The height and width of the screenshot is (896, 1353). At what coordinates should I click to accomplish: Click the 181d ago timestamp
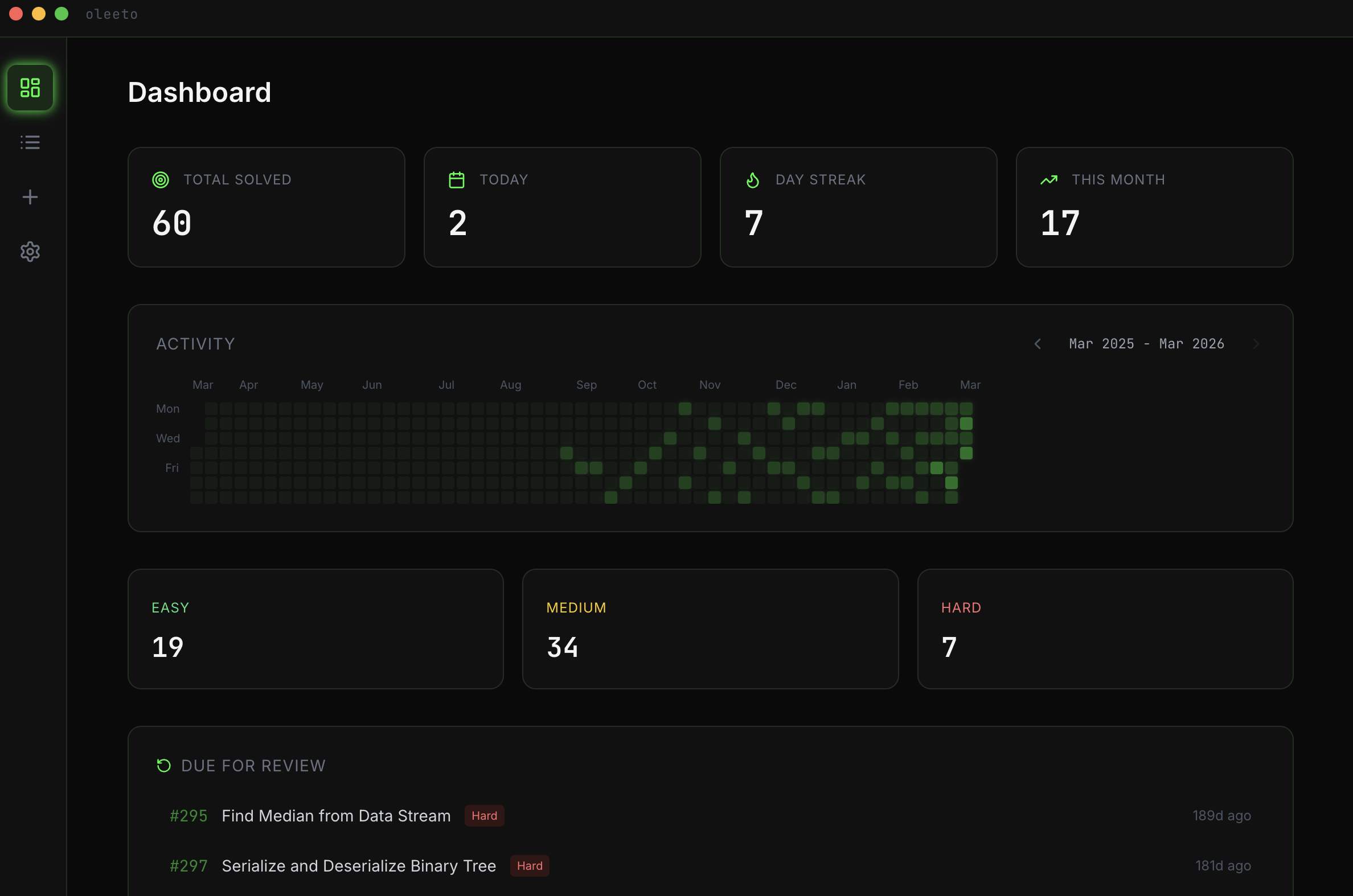pyautogui.click(x=1223, y=866)
